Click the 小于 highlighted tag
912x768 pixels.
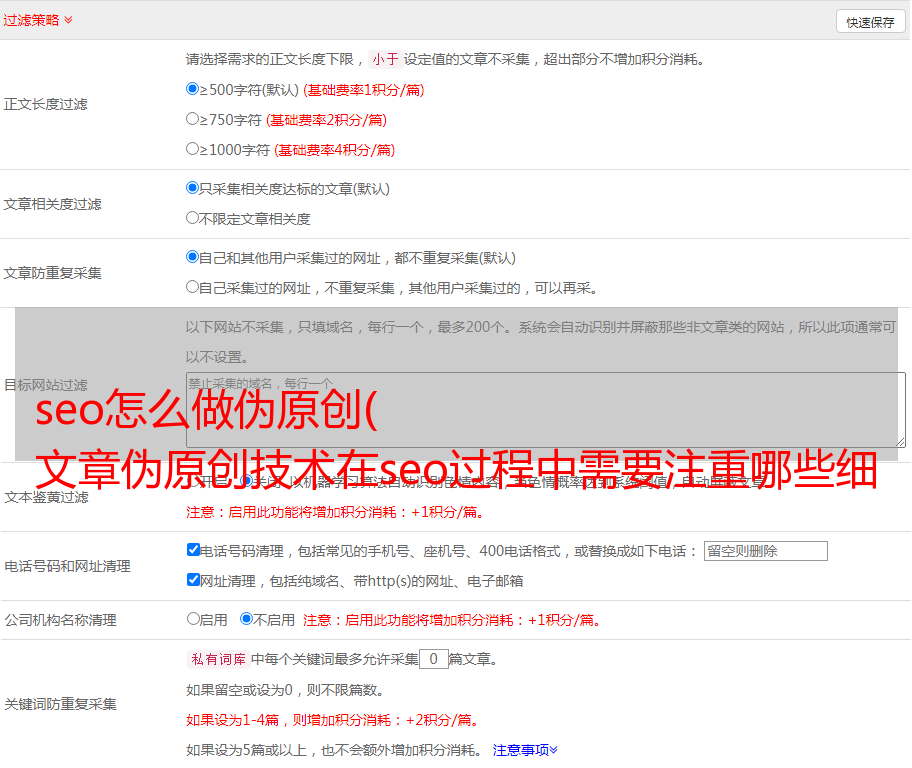tap(386, 59)
